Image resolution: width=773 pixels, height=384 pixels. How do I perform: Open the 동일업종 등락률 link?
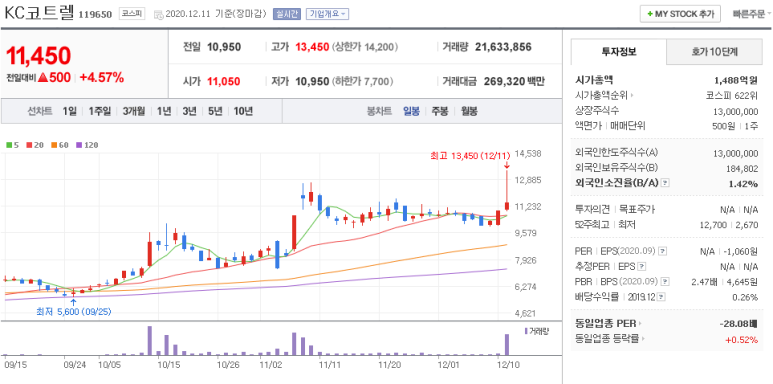coord(611,339)
